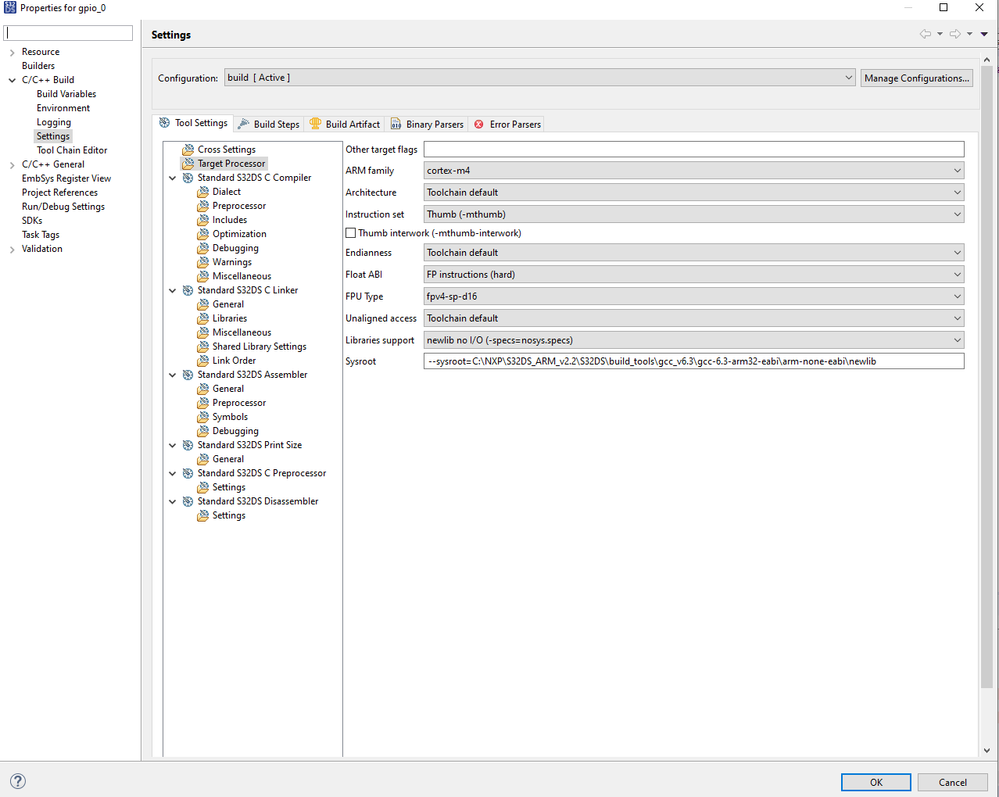The width and height of the screenshot is (999, 797).
Task: Switch to the Build Artifact tab
Action: [x=345, y=124]
